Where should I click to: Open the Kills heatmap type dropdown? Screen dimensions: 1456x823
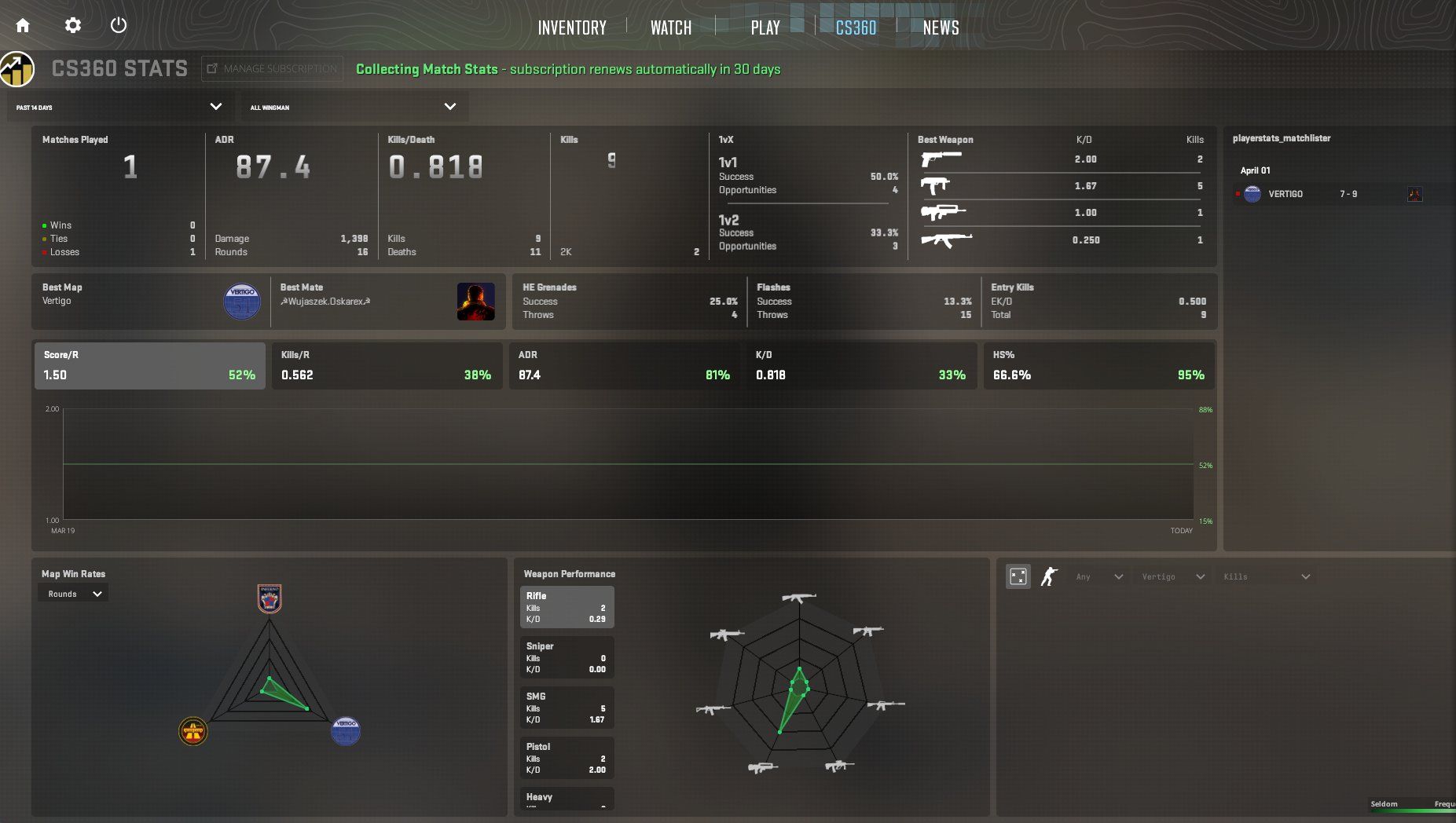point(1267,576)
